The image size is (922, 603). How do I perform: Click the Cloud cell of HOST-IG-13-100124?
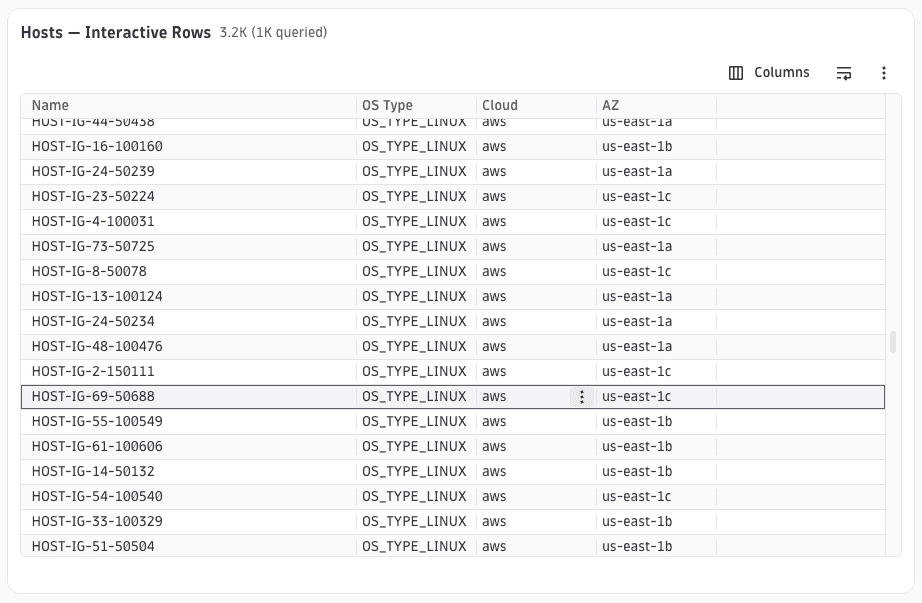pyautogui.click(x=536, y=296)
